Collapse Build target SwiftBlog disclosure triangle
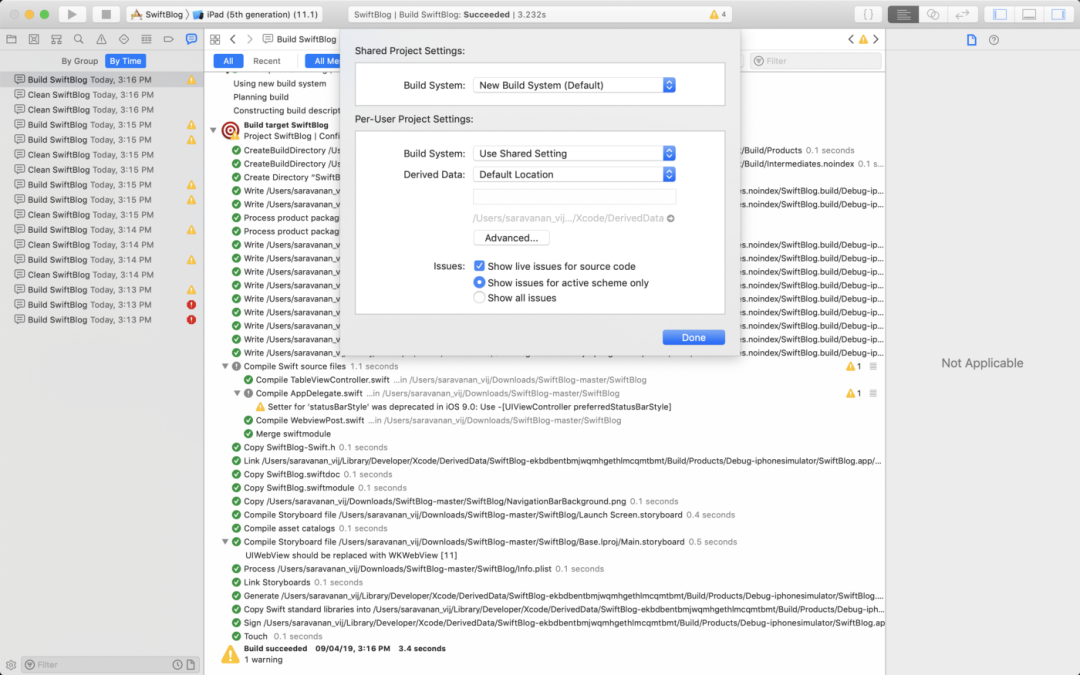1080x675 pixels. [x=214, y=129]
